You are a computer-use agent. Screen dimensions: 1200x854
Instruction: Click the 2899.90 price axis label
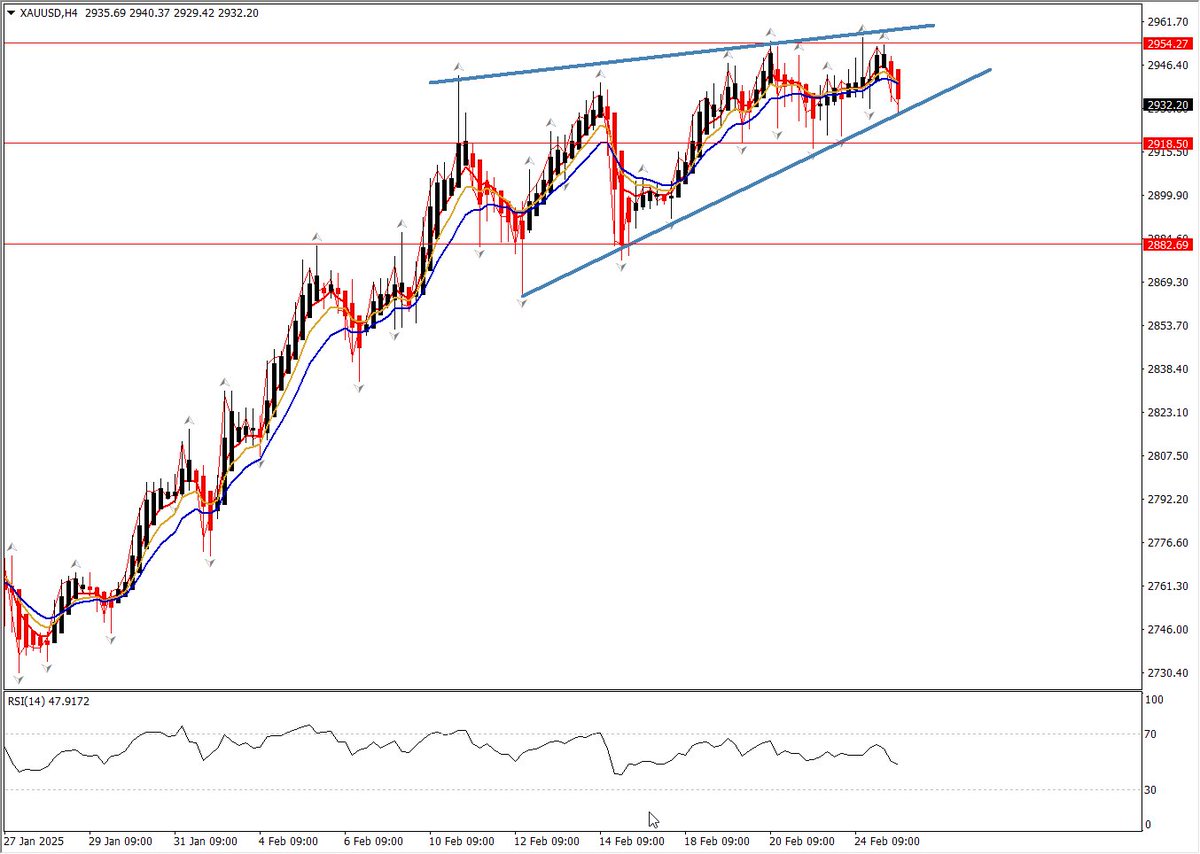[1166, 195]
